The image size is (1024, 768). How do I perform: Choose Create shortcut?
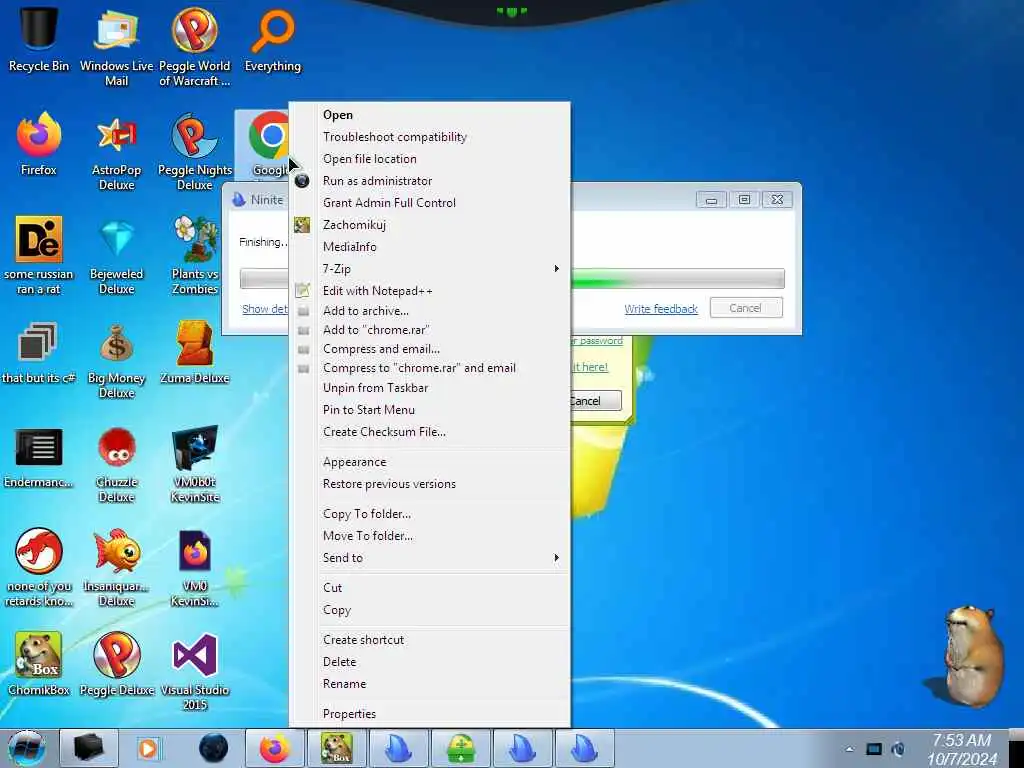click(430, 640)
